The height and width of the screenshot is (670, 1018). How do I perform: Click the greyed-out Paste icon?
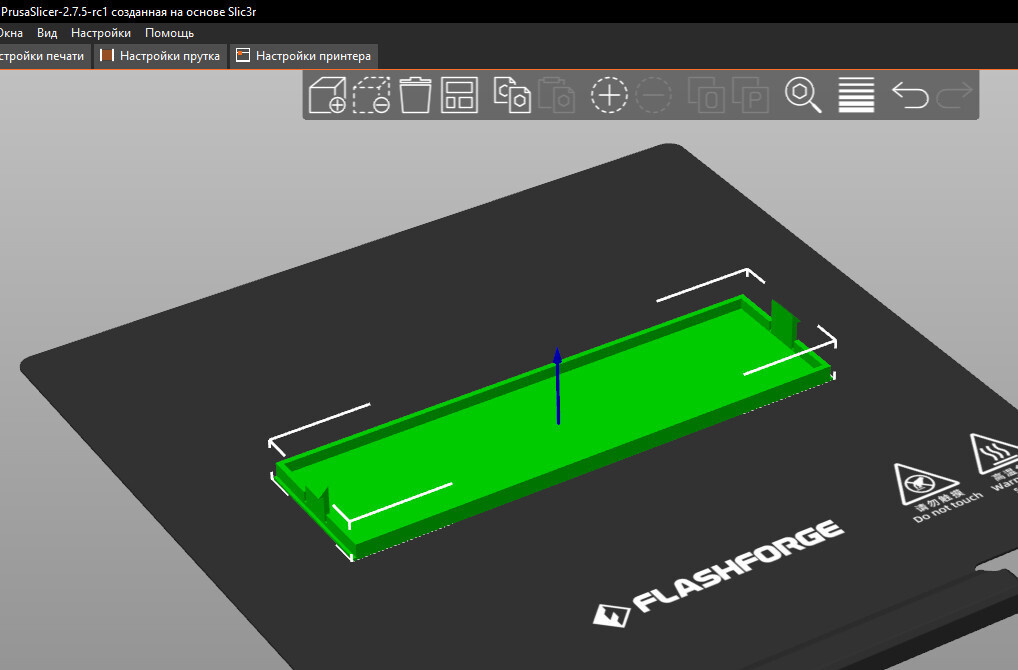(556, 95)
